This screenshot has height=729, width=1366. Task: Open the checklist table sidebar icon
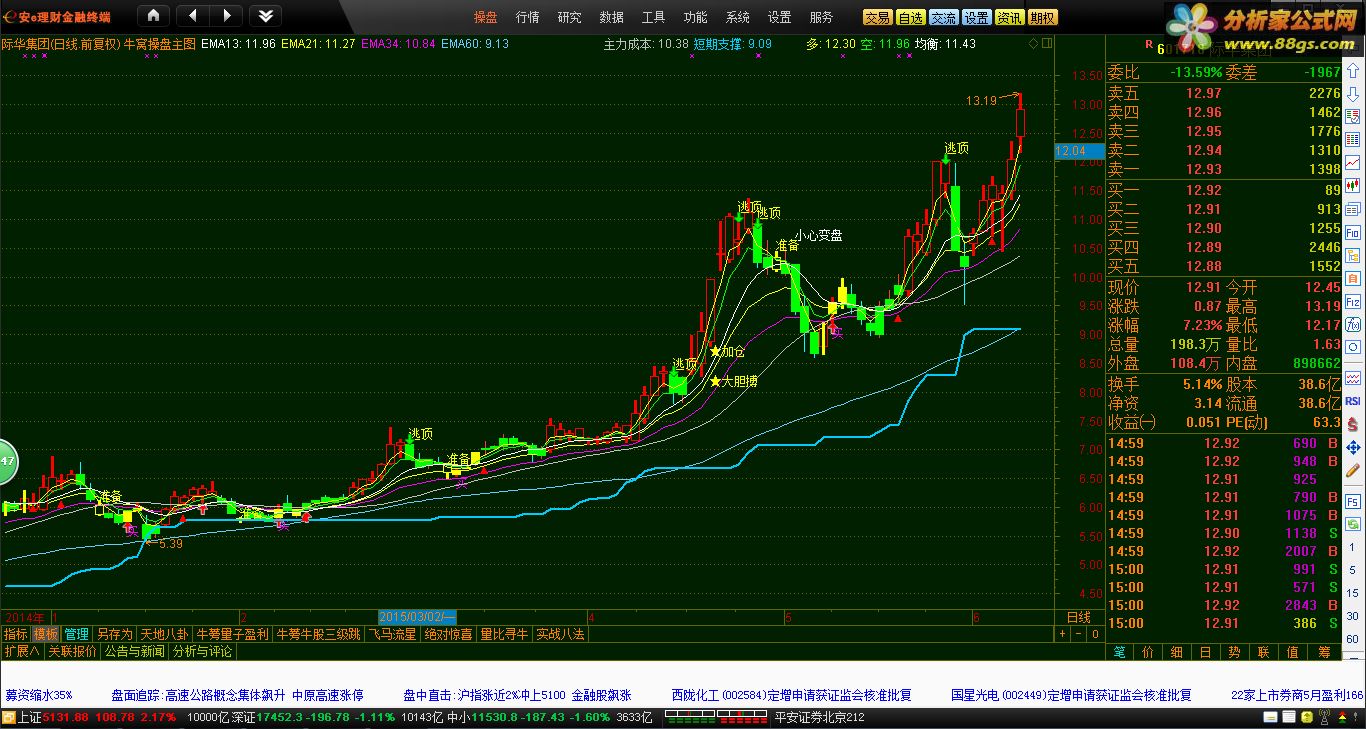pyautogui.click(x=1353, y=117)
